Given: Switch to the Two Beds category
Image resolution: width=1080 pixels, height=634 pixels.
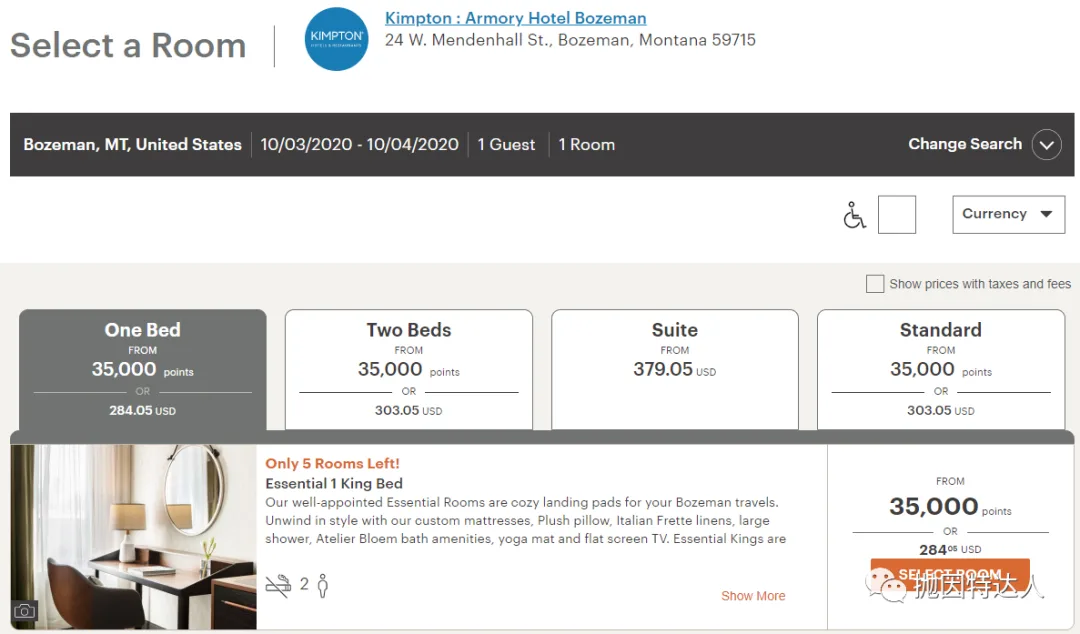Looking at the screenshot, I should (x=408, y=369).
